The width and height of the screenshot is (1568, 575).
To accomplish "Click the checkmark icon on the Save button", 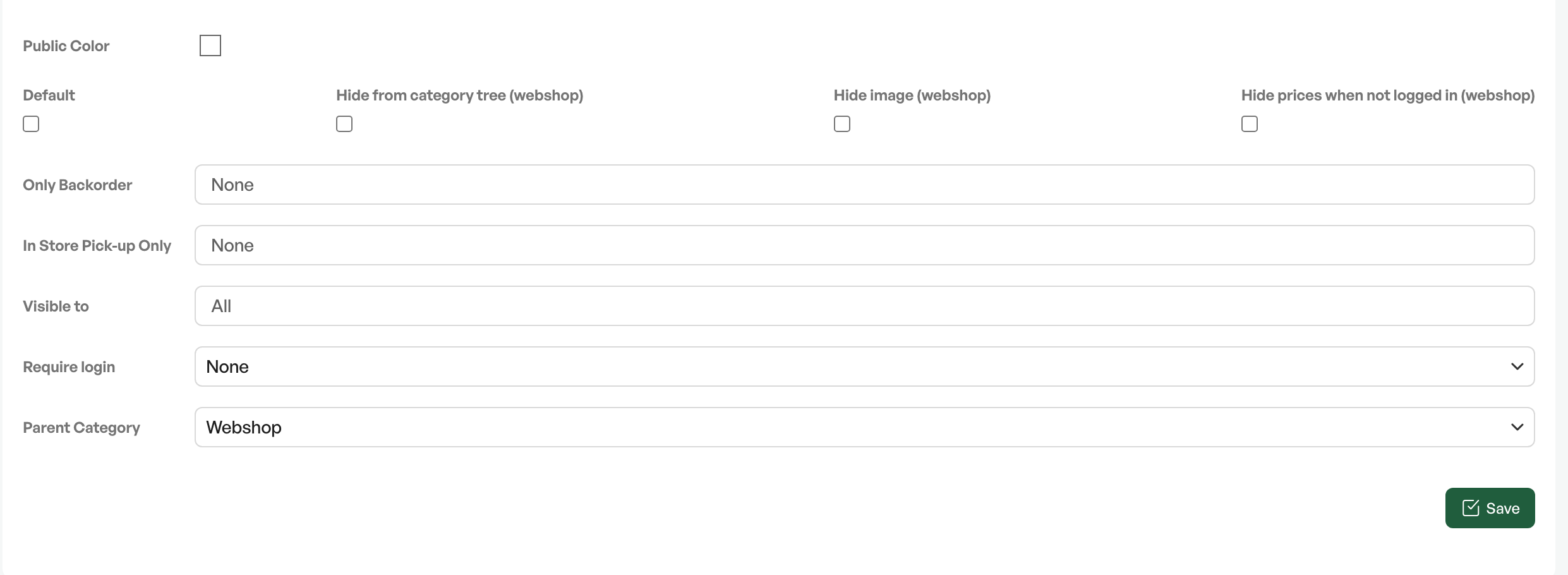I will [x=1471, y=508].
